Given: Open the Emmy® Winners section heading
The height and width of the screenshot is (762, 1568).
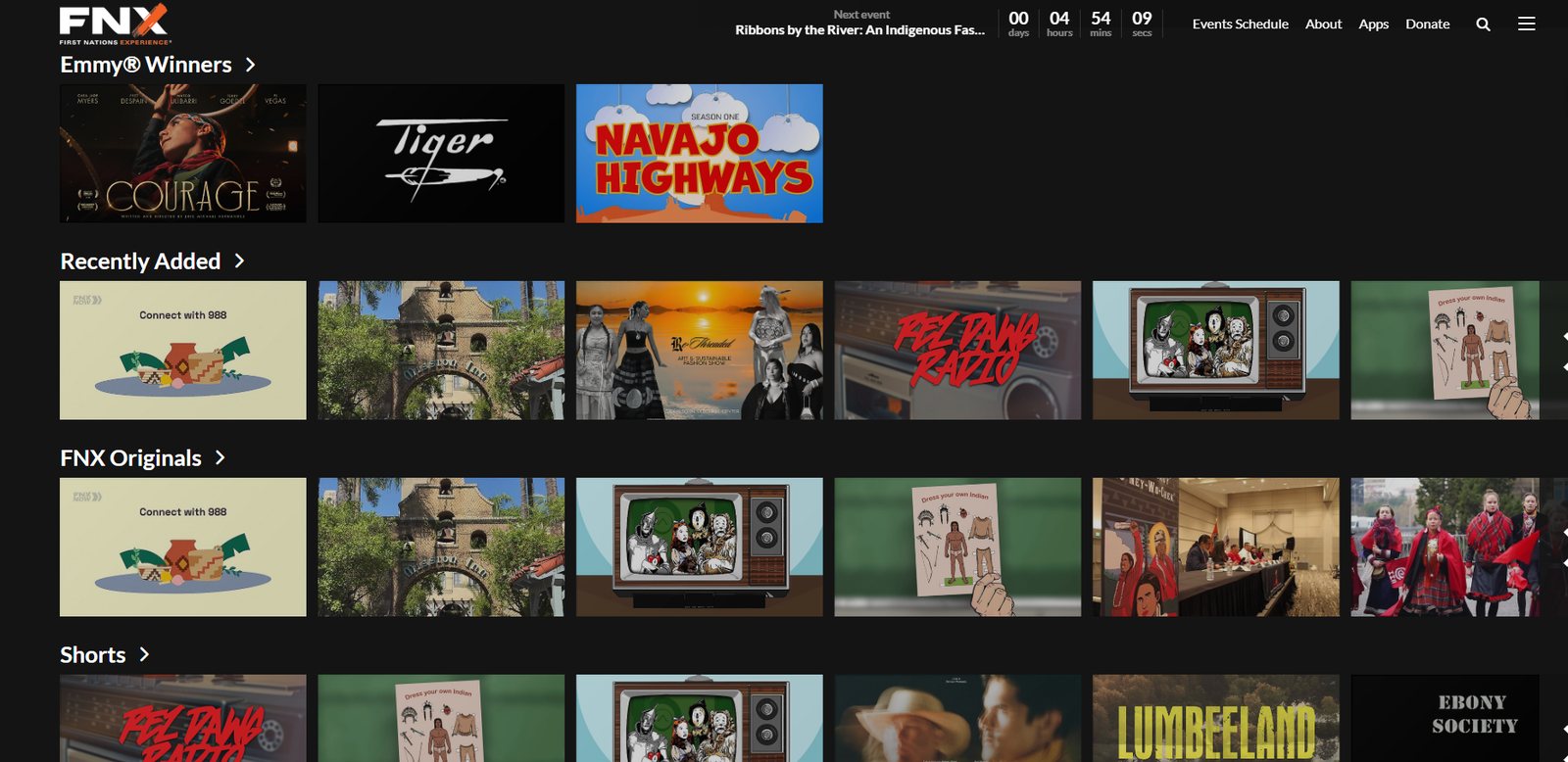Looking at the screenshot, I should pyautogui.click(x=146, y=65).
